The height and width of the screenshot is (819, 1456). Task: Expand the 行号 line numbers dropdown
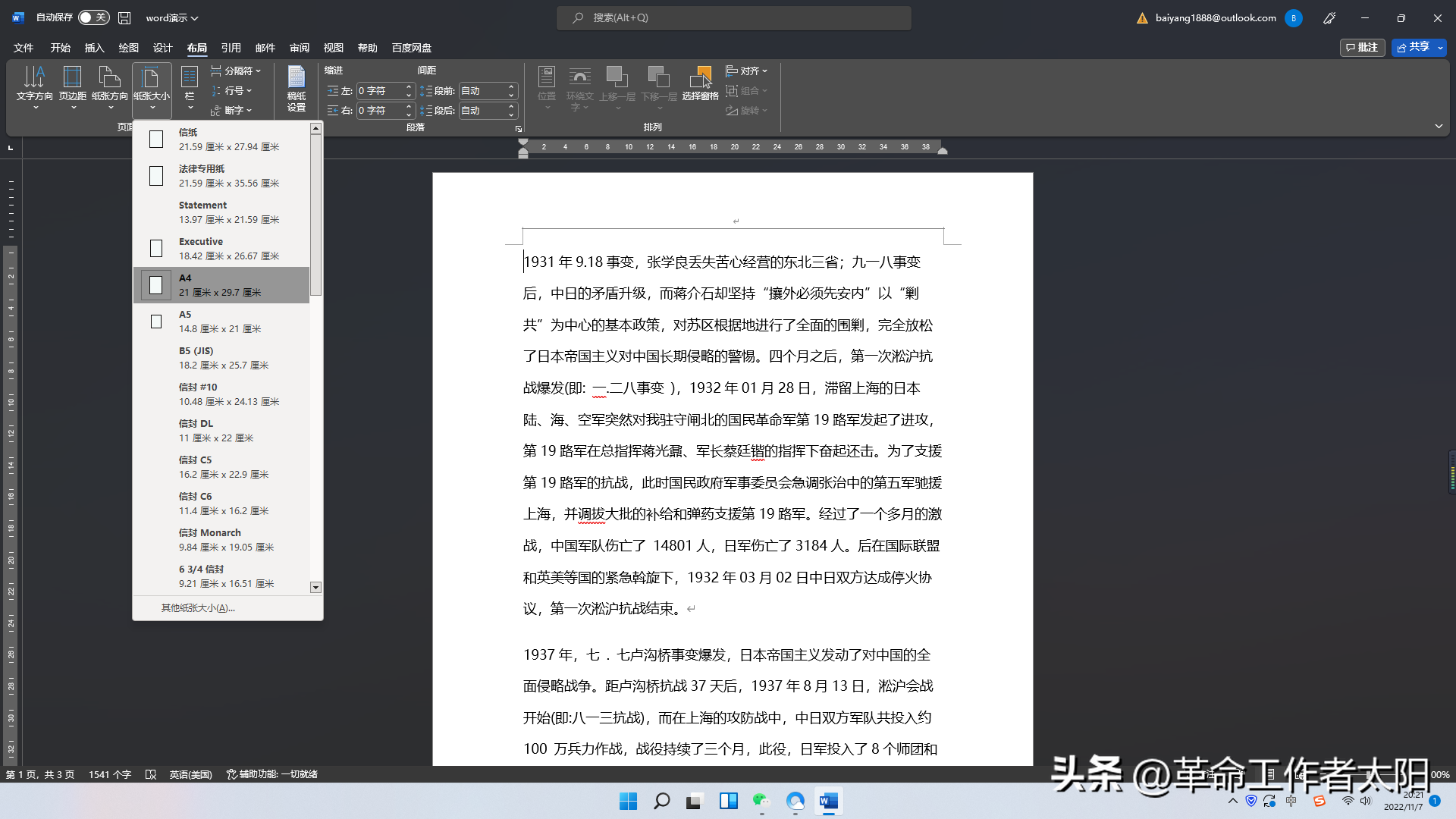coord(231,90)
